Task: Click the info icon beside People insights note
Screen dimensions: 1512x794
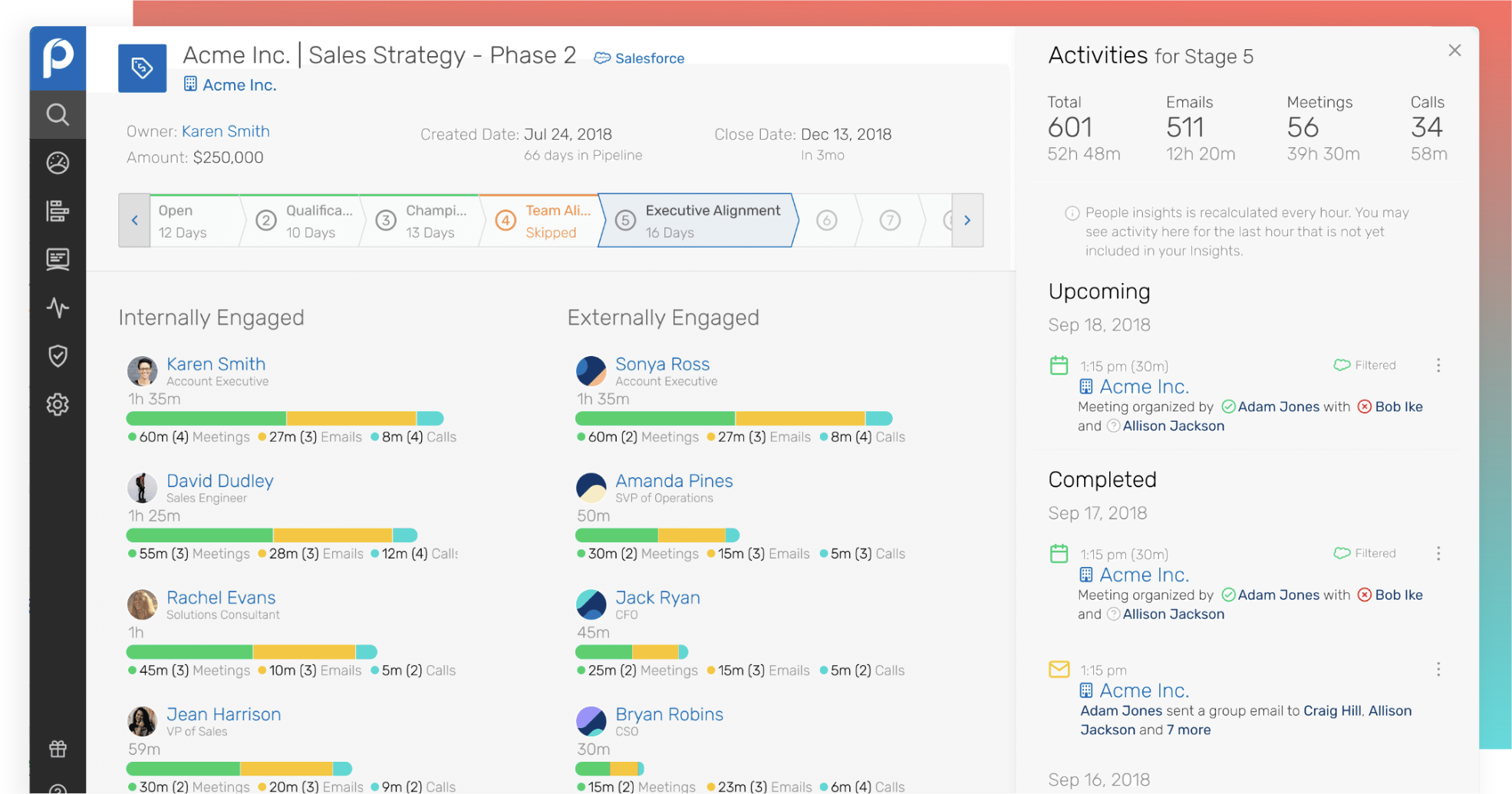Action: pos(1072,213)
